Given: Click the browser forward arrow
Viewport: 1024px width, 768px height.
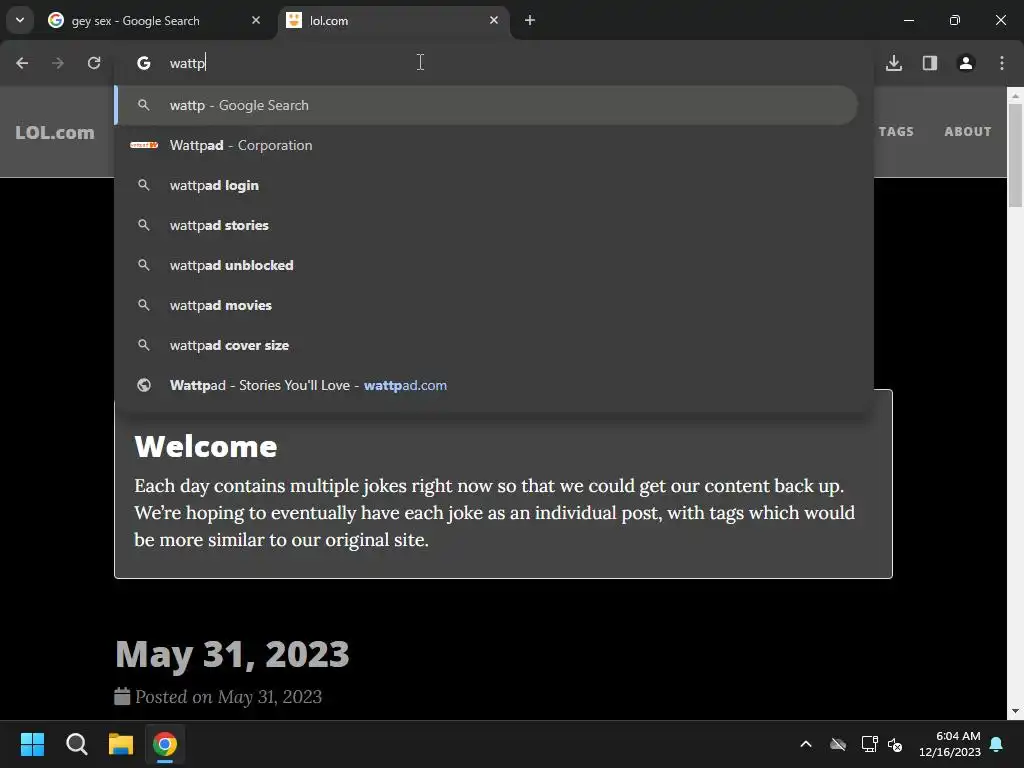Looking at the screenshot, I should click(58, 63).
